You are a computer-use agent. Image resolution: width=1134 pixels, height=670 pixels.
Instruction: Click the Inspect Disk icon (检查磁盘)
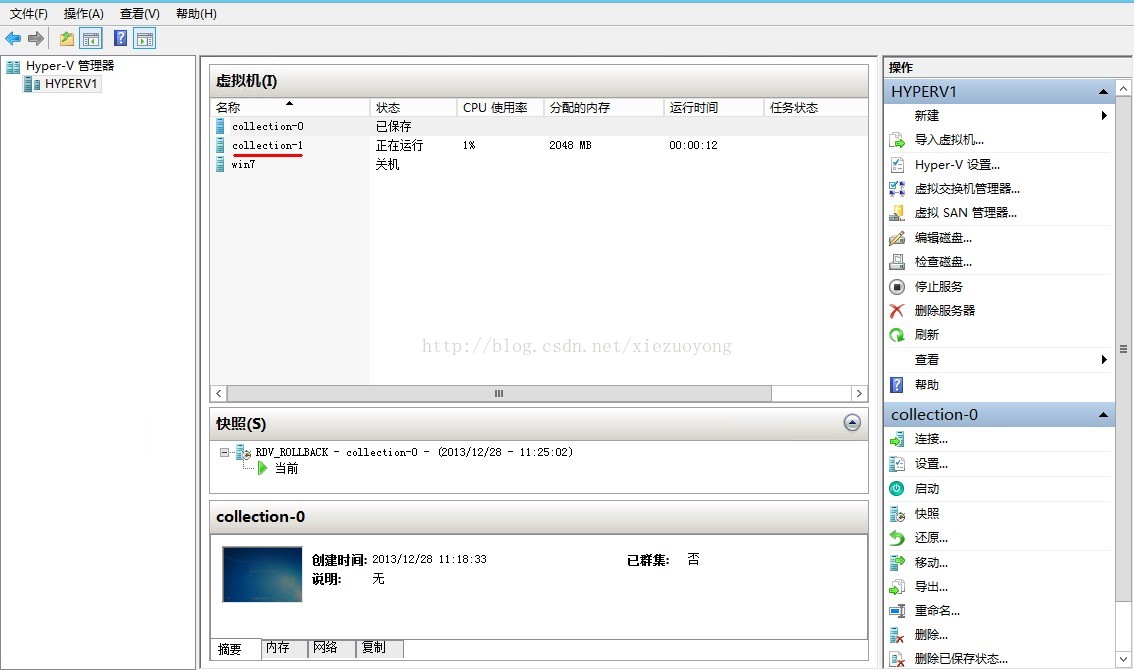coord(897,262)
